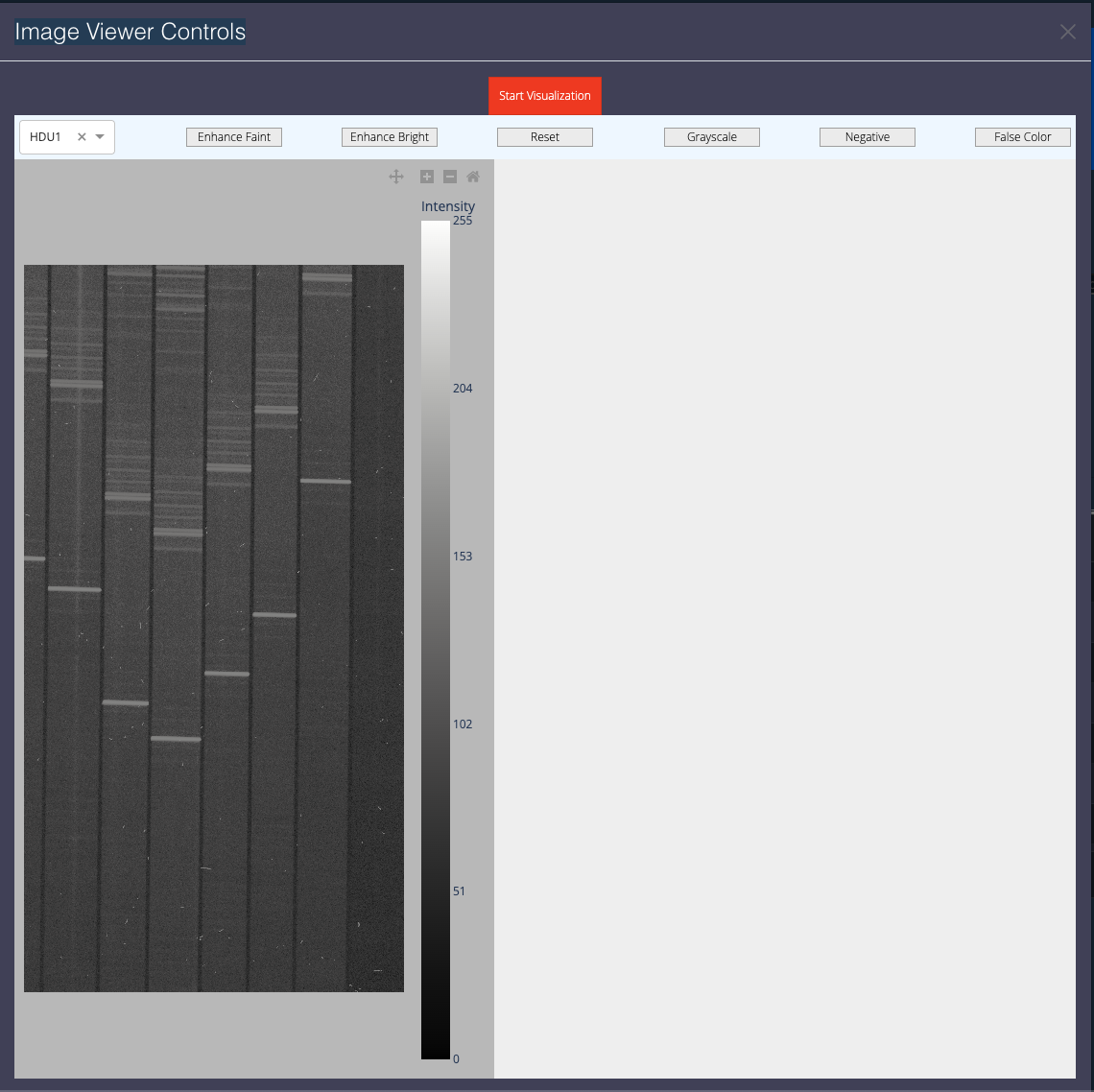The height and width of the screenshot is (1092, 1094).
Task: Click the 51 colorbar tick label
Action: [x=459, y=891]
